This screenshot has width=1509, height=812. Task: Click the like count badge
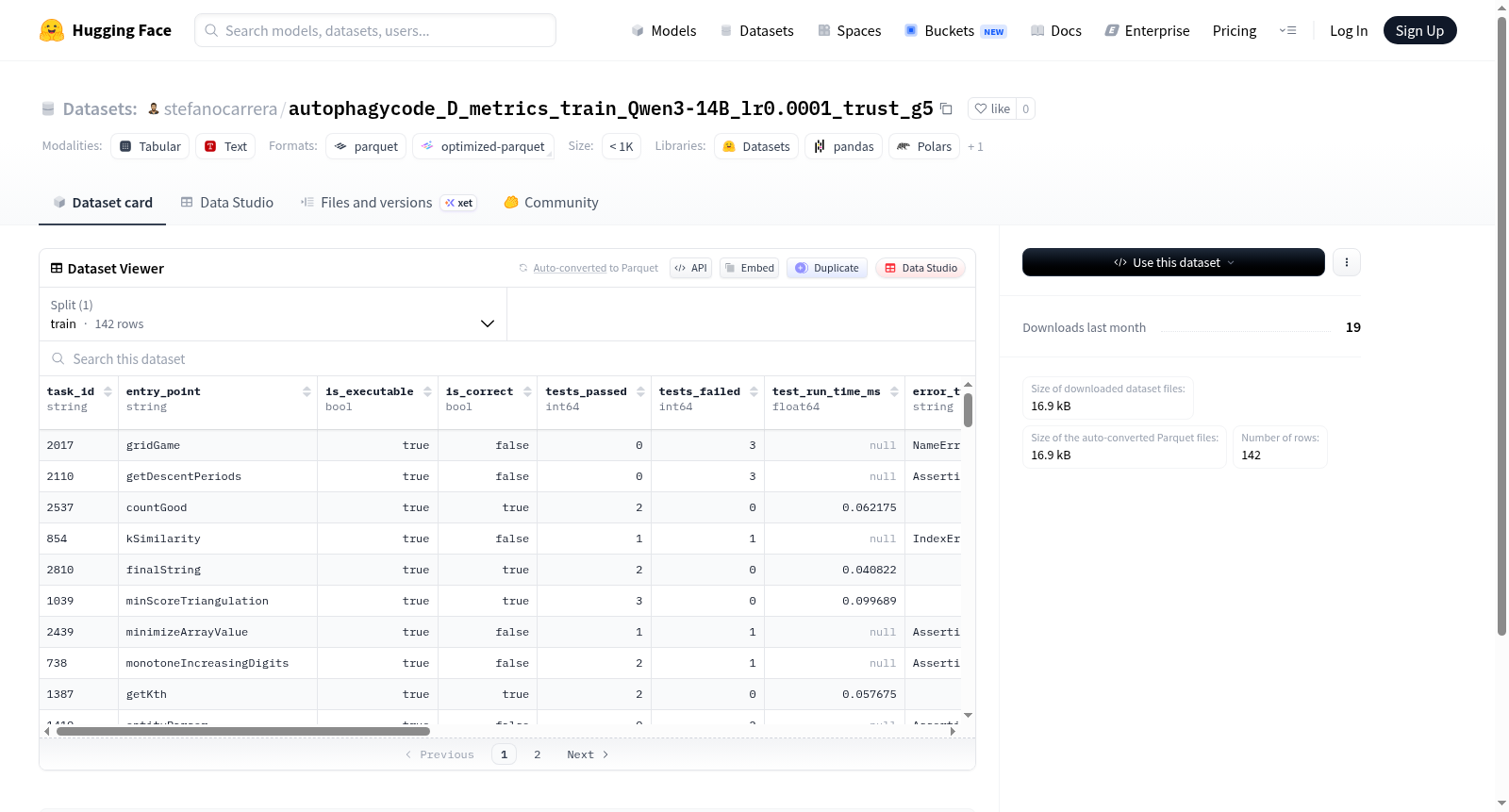1026,108
